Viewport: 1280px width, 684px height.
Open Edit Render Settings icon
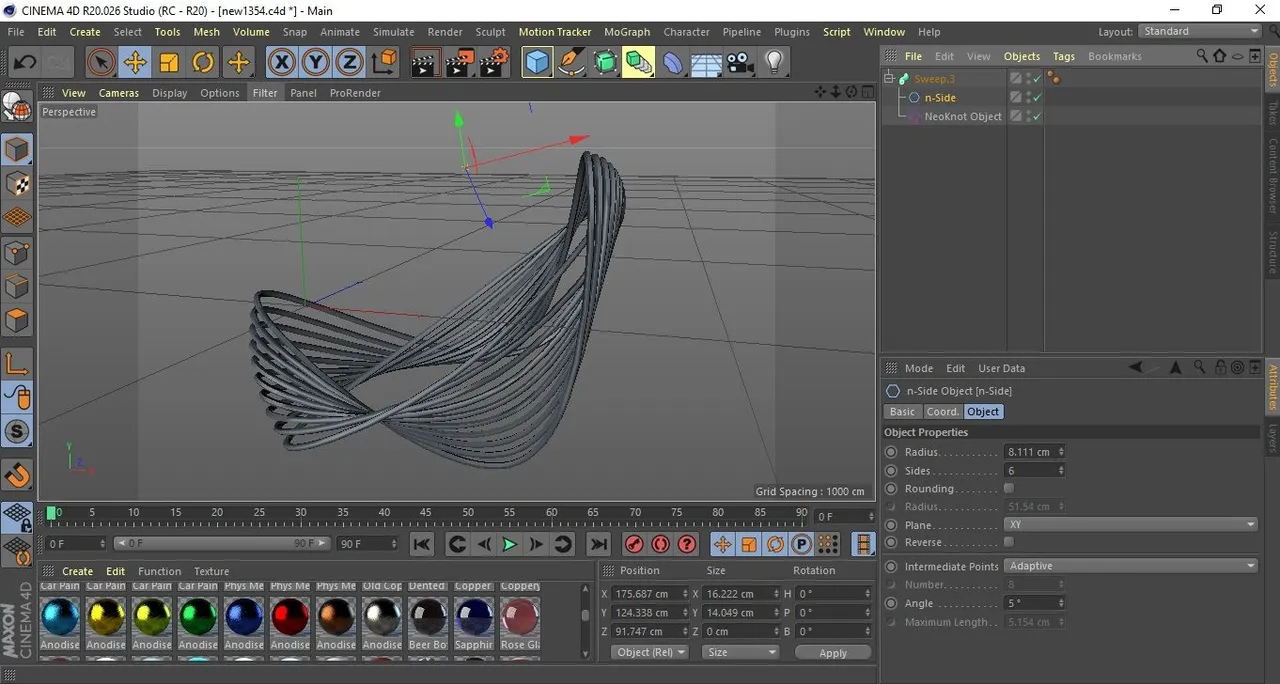(x=494, y=63)
